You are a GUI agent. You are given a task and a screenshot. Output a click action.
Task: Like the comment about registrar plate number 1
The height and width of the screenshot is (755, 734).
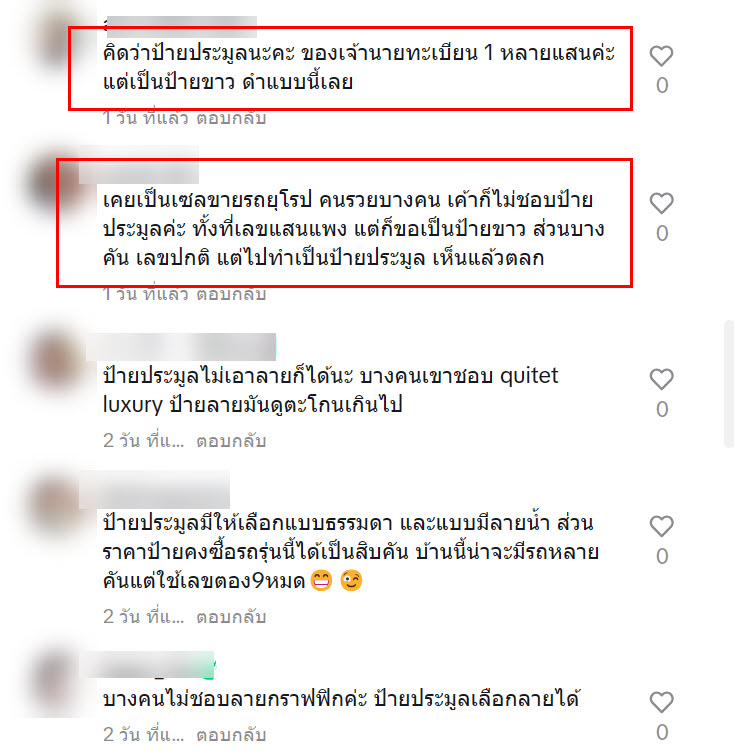(x=661, y=56)
